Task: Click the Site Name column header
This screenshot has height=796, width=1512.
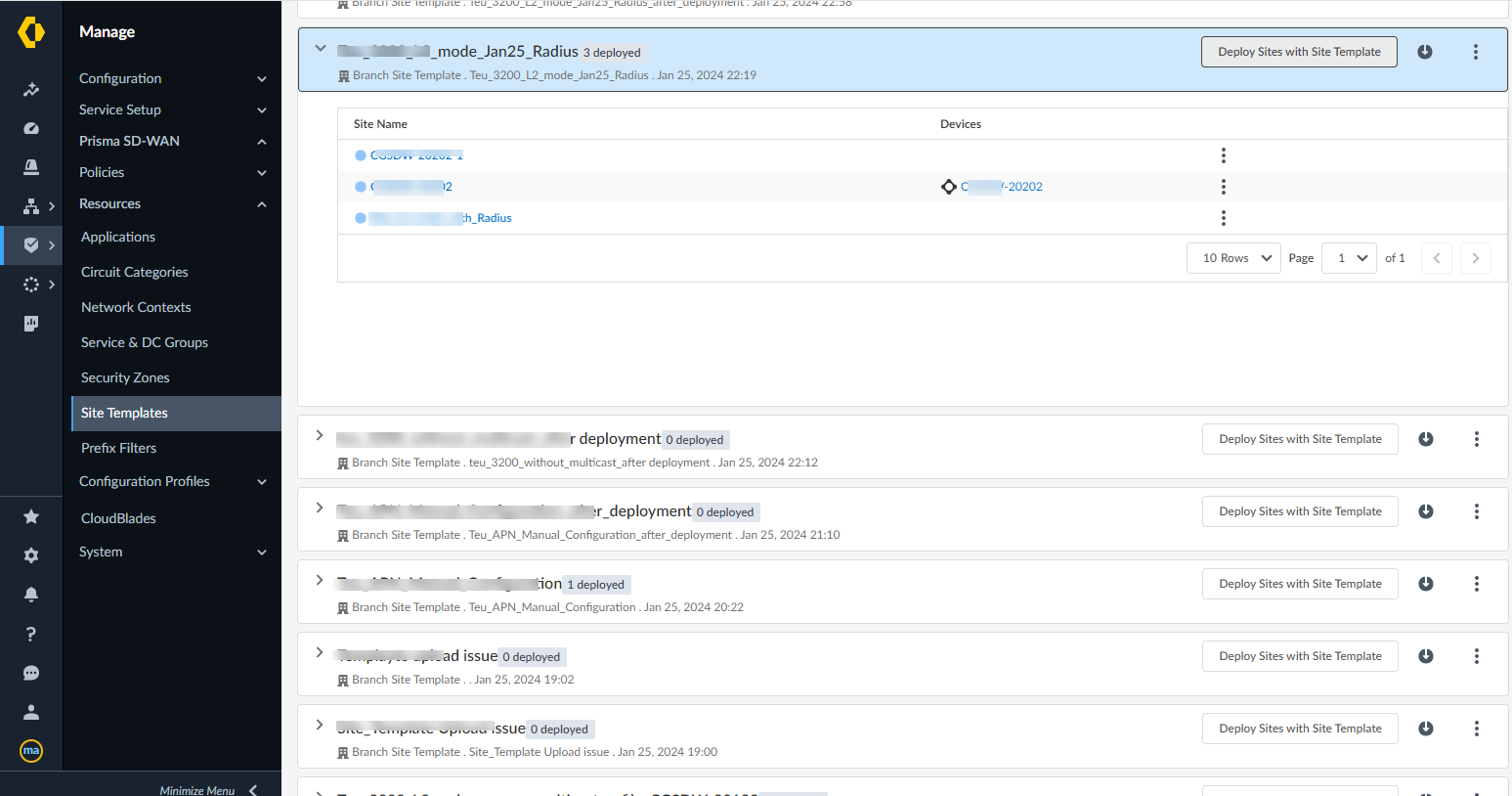Action: coord(380,124)
